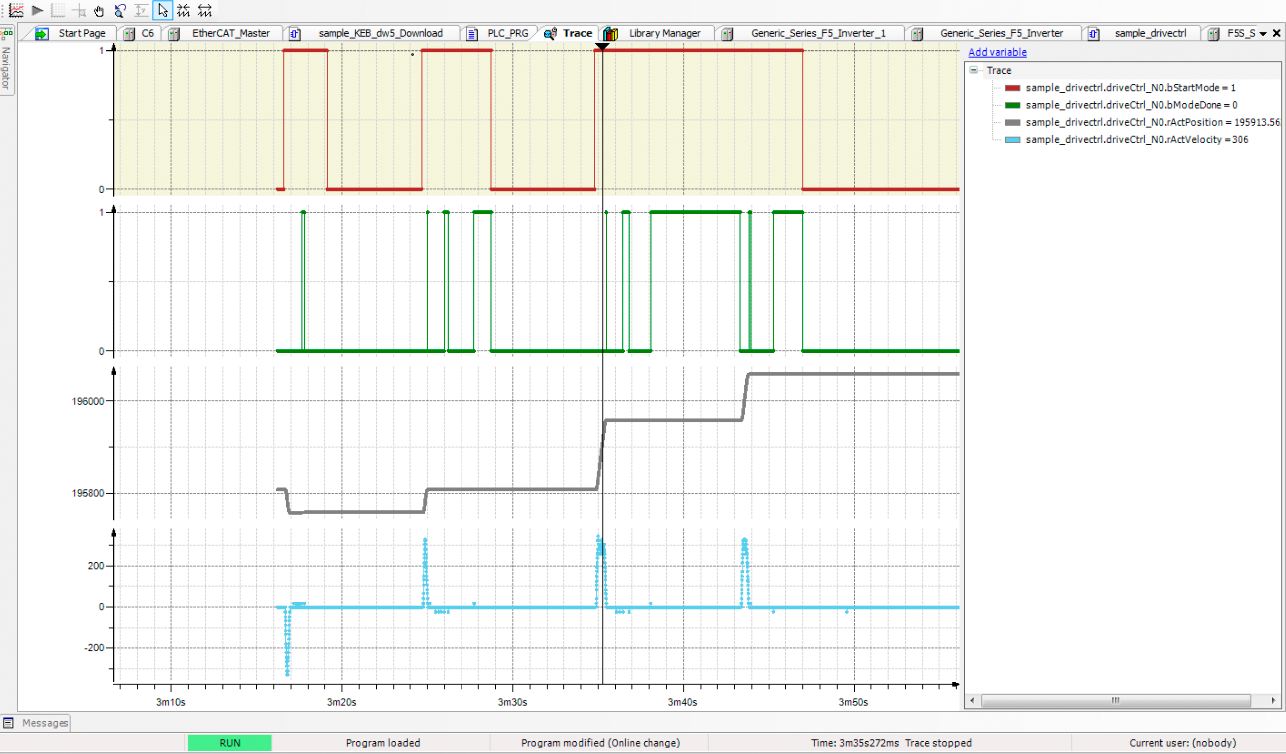
Task: Click the 3m50s time axis label
Action: [854, 702]
